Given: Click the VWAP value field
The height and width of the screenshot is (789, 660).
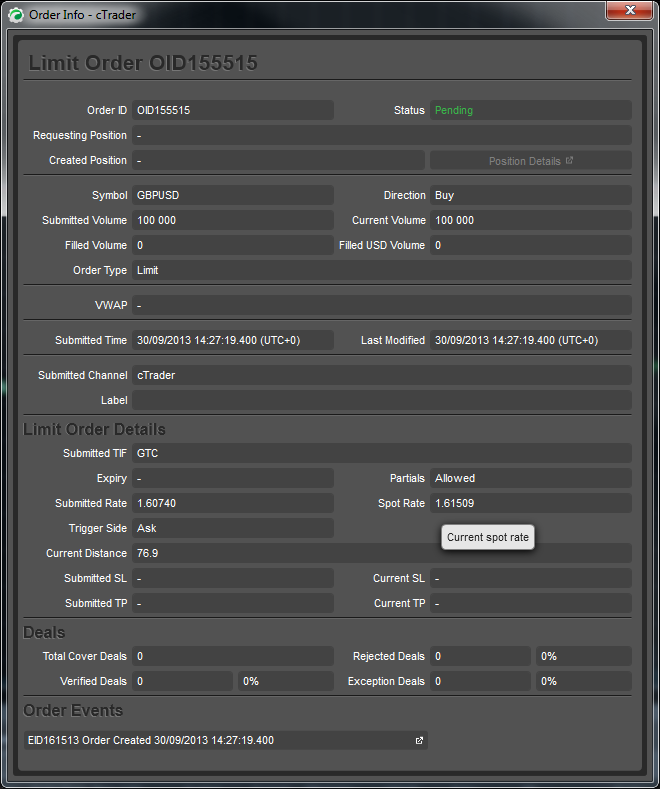Looking at the screenshot, I should [x=382, y=305].
